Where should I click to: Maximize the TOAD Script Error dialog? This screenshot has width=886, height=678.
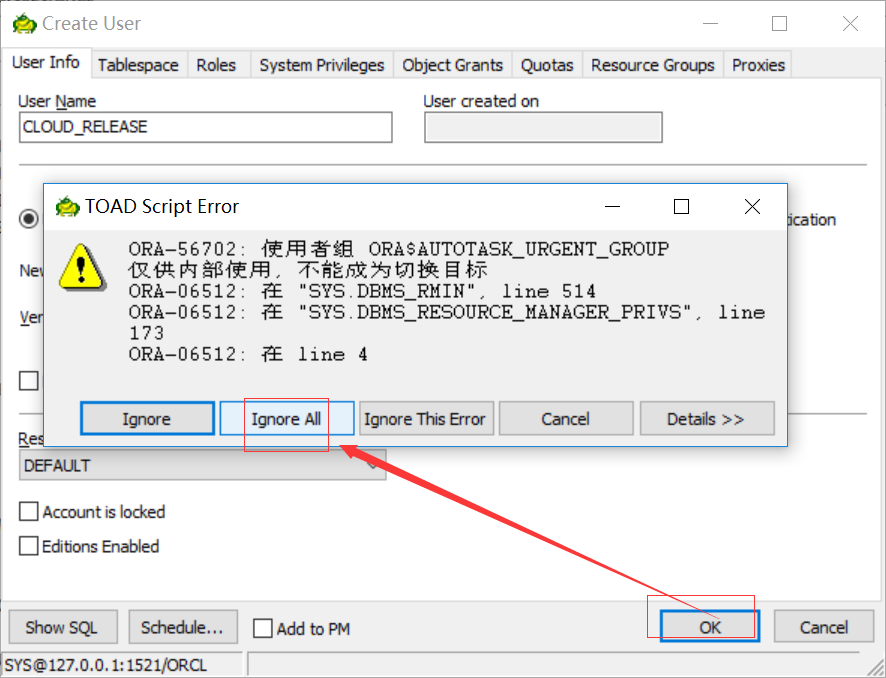coord(681,207)
